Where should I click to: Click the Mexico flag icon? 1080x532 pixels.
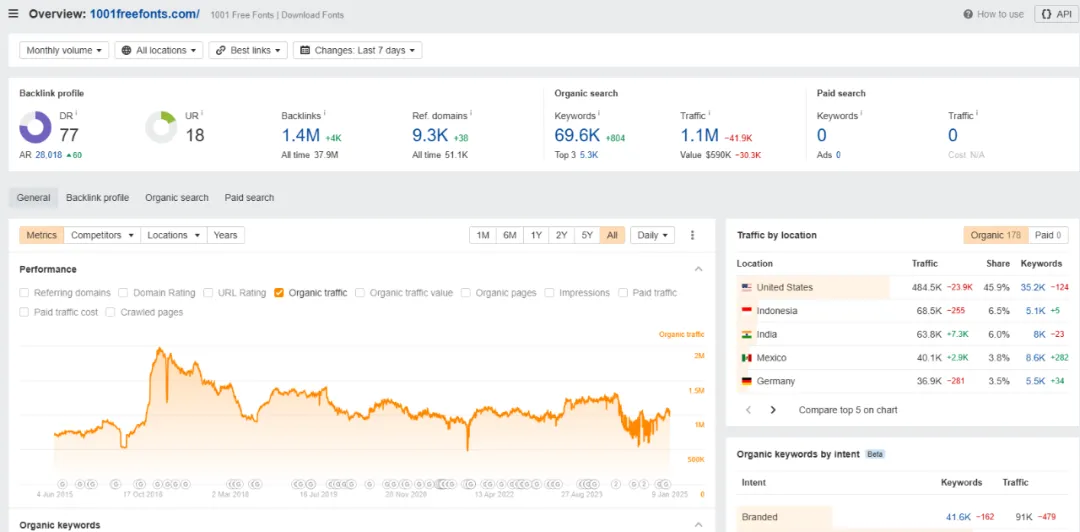[x=746, y=358]
